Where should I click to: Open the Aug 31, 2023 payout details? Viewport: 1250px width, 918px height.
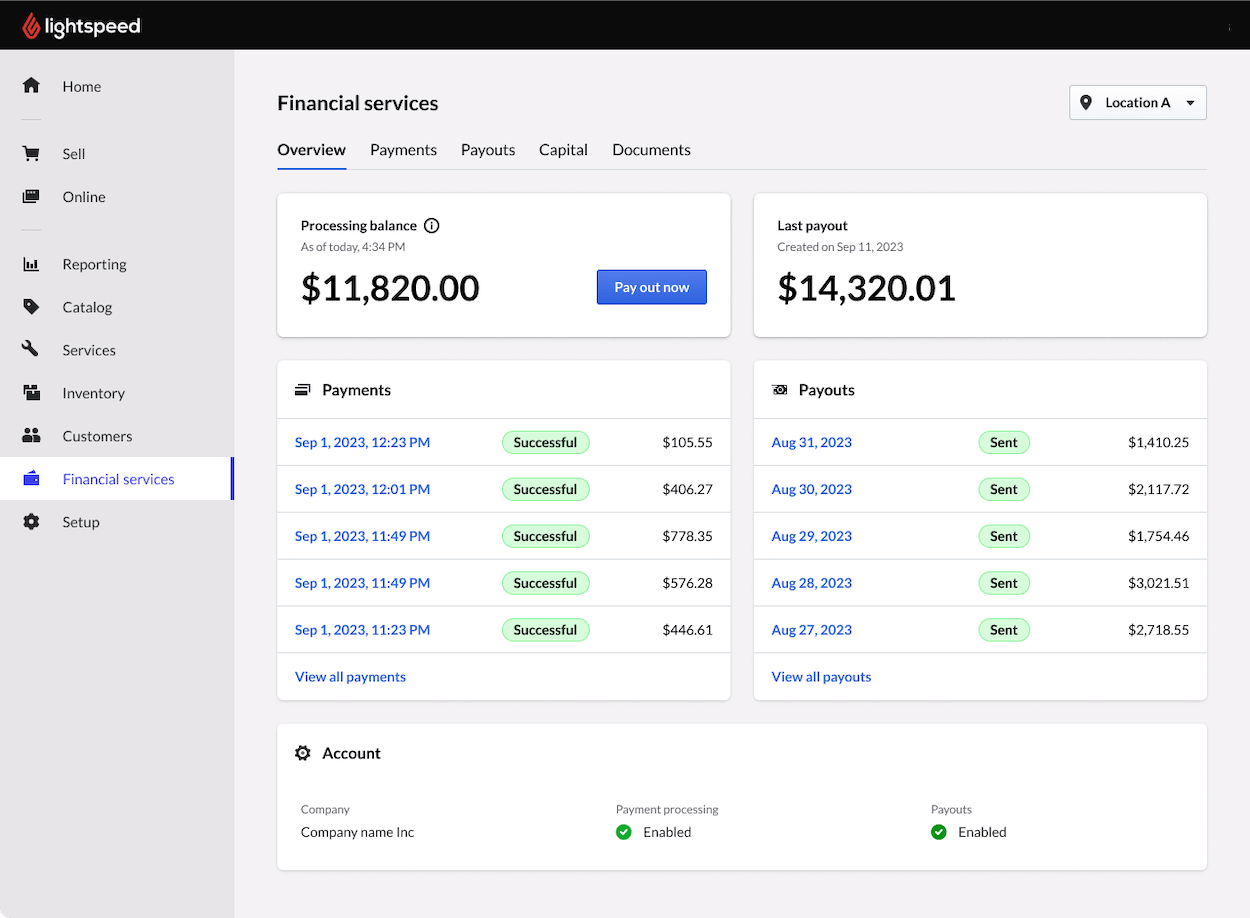click(811, 441)
